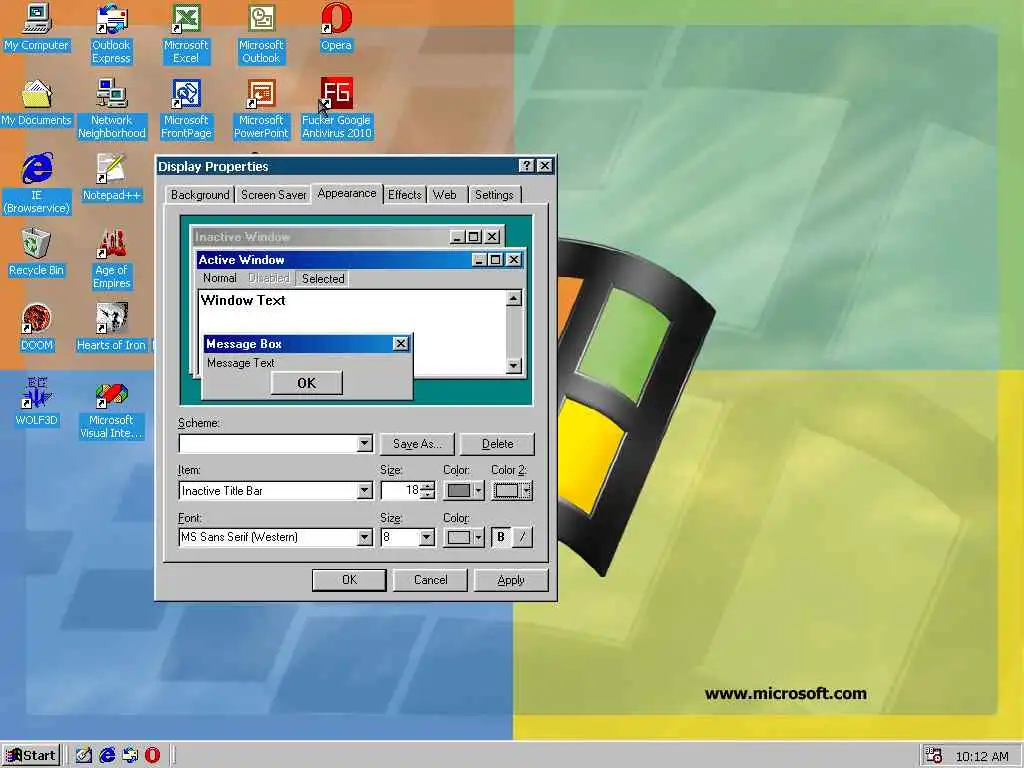The height and width of the screenshot is (768, 1024).
Task: Click the gray item Color swatch
Action: pyautogui.click(x=459, y=490)
